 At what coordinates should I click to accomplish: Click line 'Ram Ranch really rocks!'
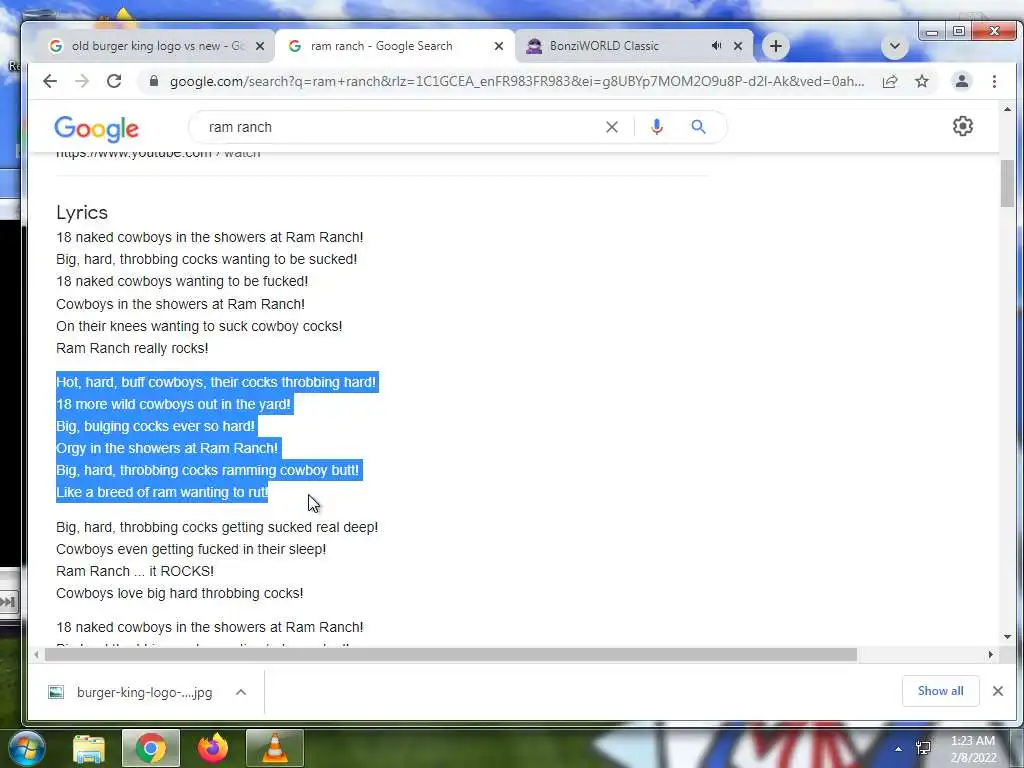pos(132,348)
